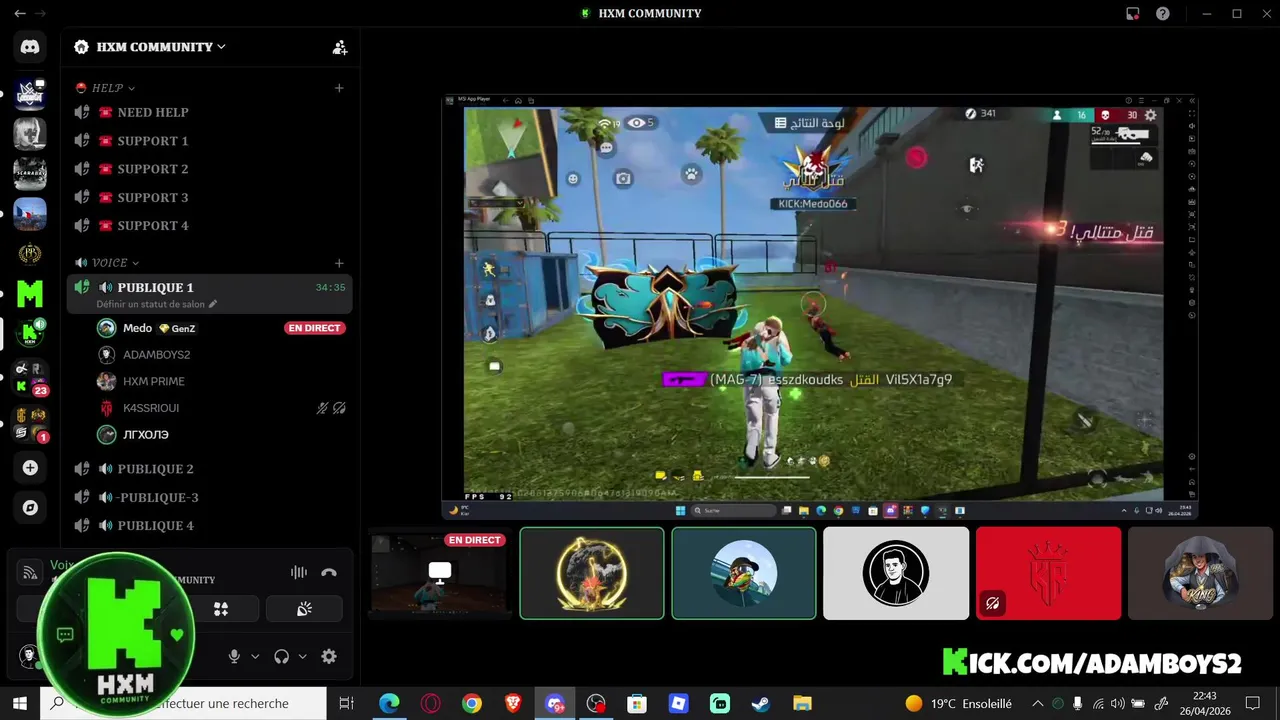Open Opera browser from the taskbar
This screenshot has width=1280, height=720.
pyautogui.click(x=431, y=704)
